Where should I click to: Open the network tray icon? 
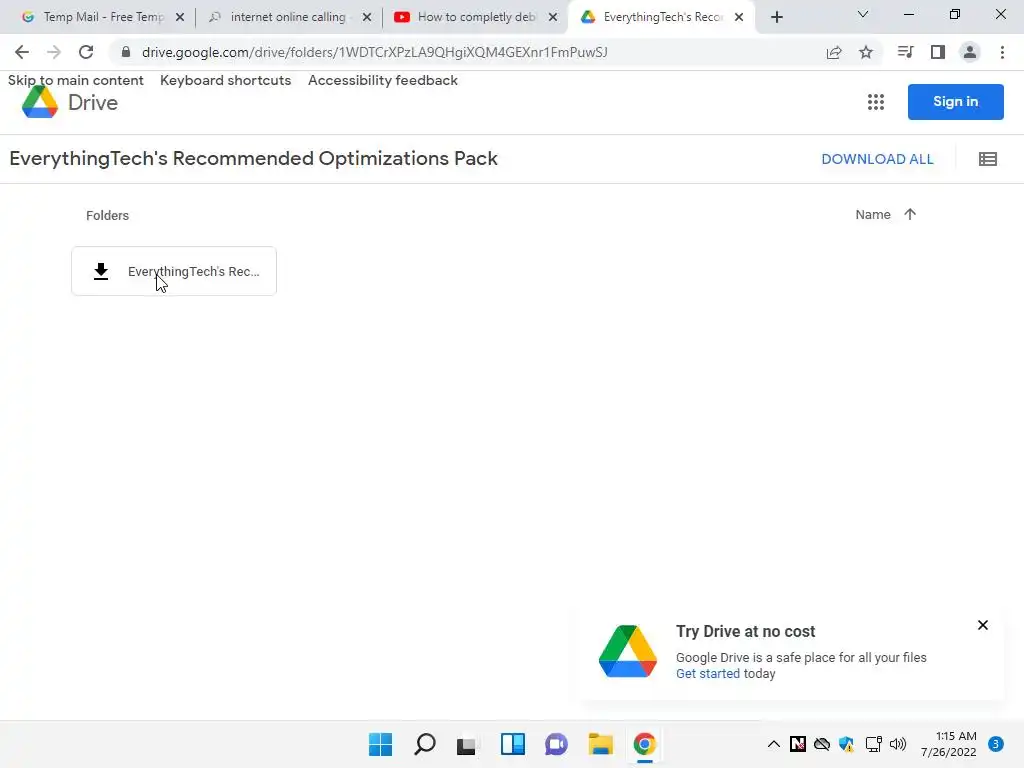tap(873, 744)
